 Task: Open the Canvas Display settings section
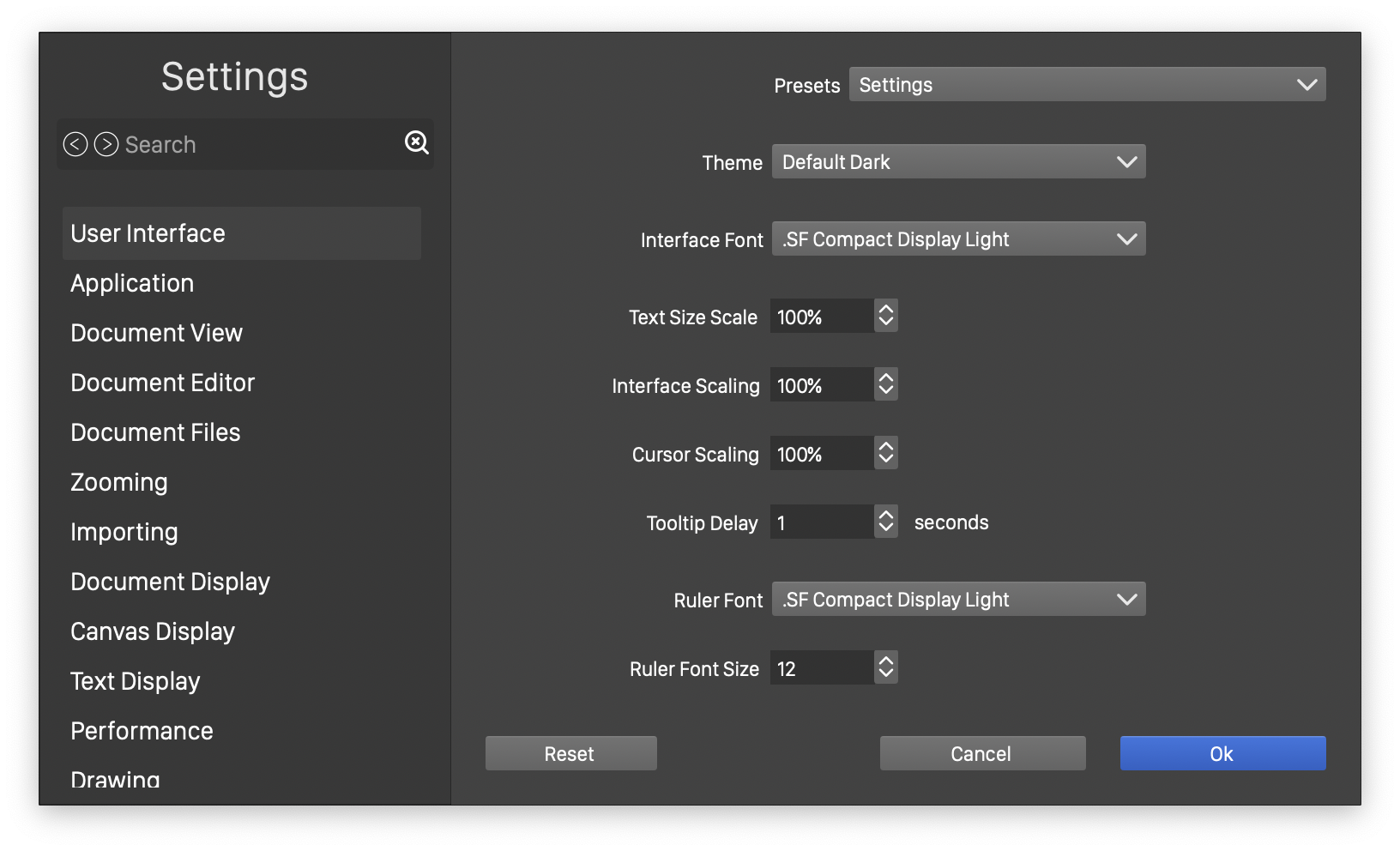point(153,631)
